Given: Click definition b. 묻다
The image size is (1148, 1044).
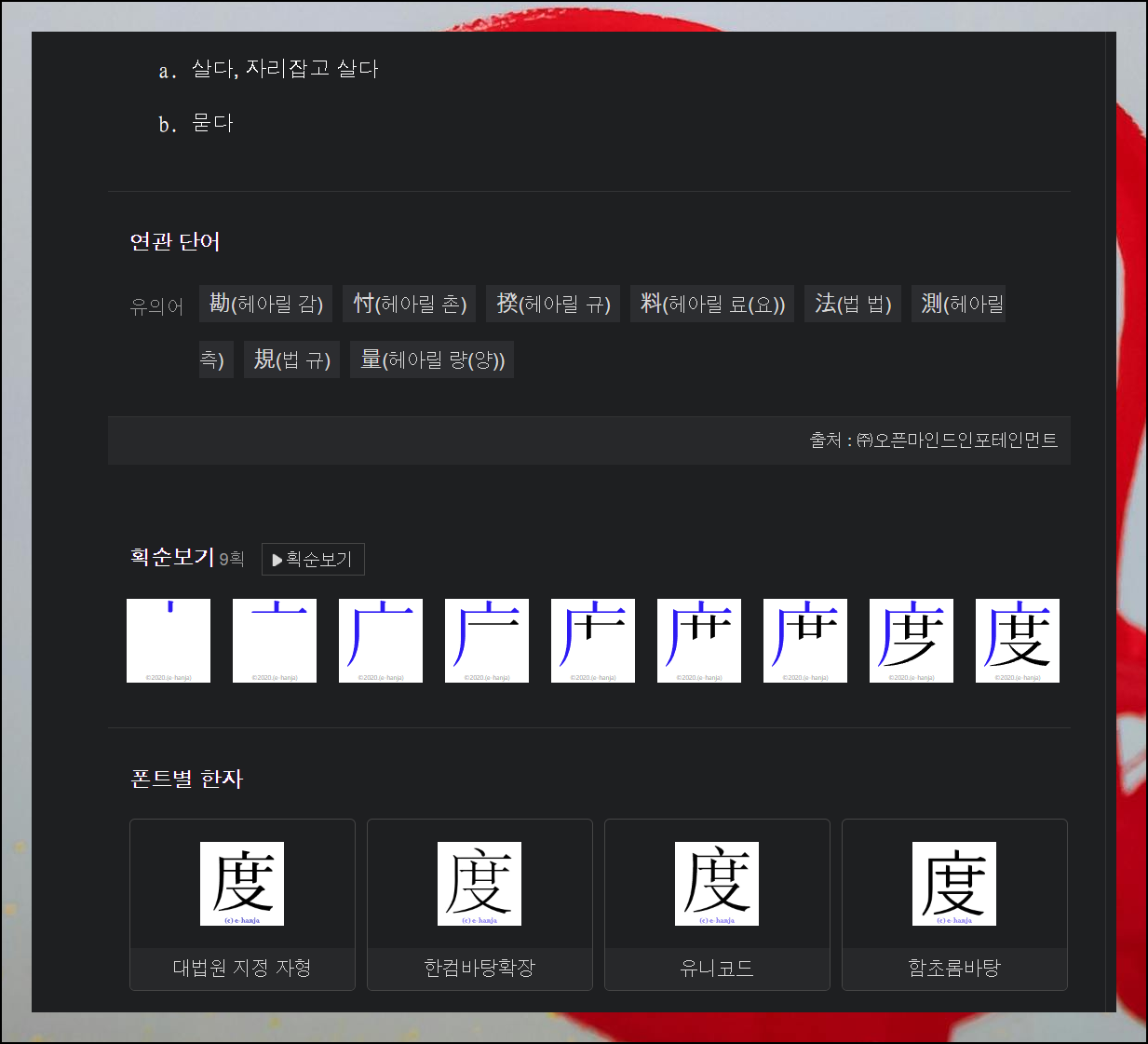Looking at the screenshot, I should 196,124.
